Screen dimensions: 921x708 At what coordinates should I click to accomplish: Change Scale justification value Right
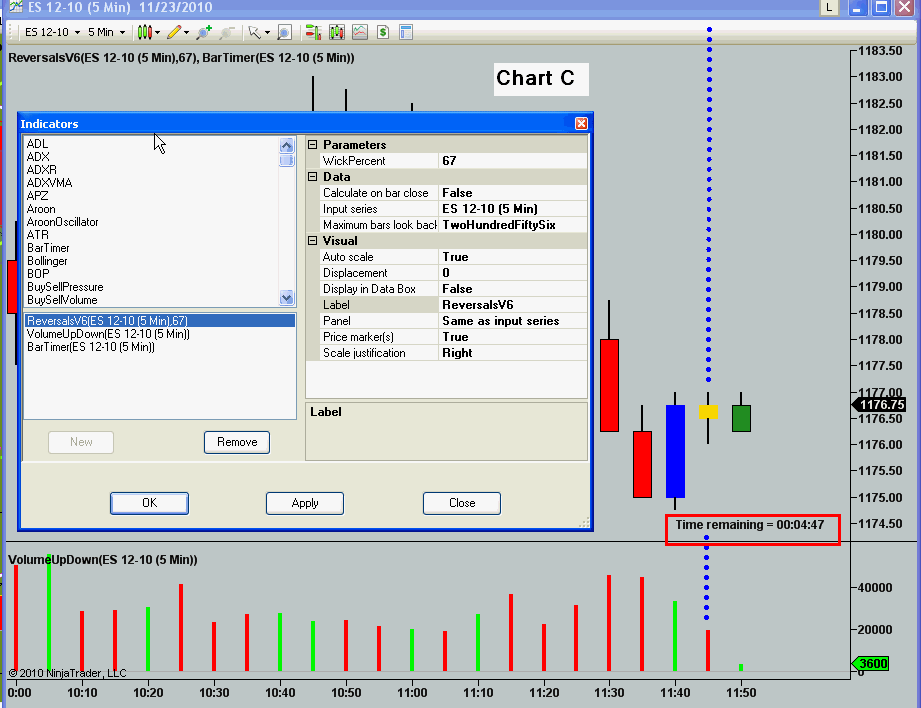[x=513, y=353]
